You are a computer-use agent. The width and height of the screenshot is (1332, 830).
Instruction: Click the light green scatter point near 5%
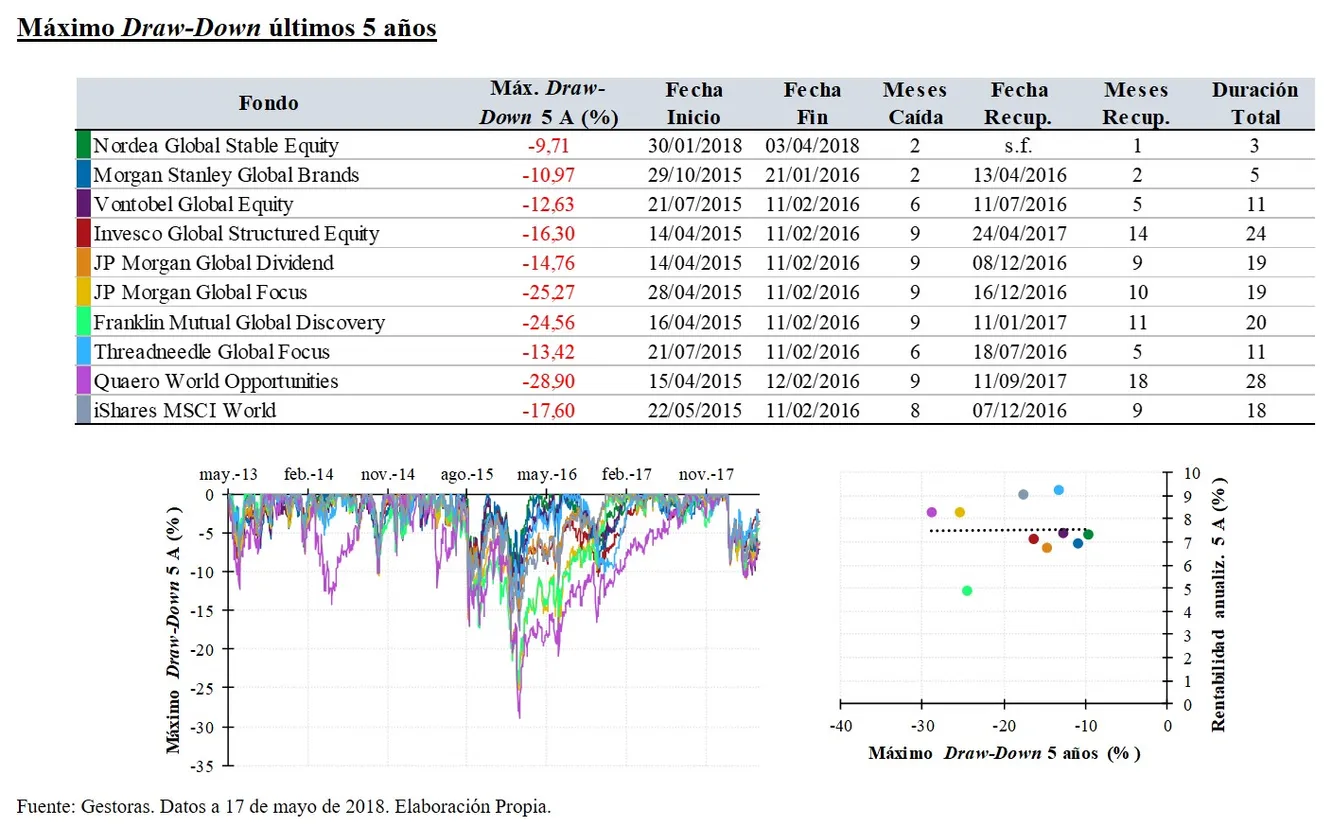click(x=967, y=591)
